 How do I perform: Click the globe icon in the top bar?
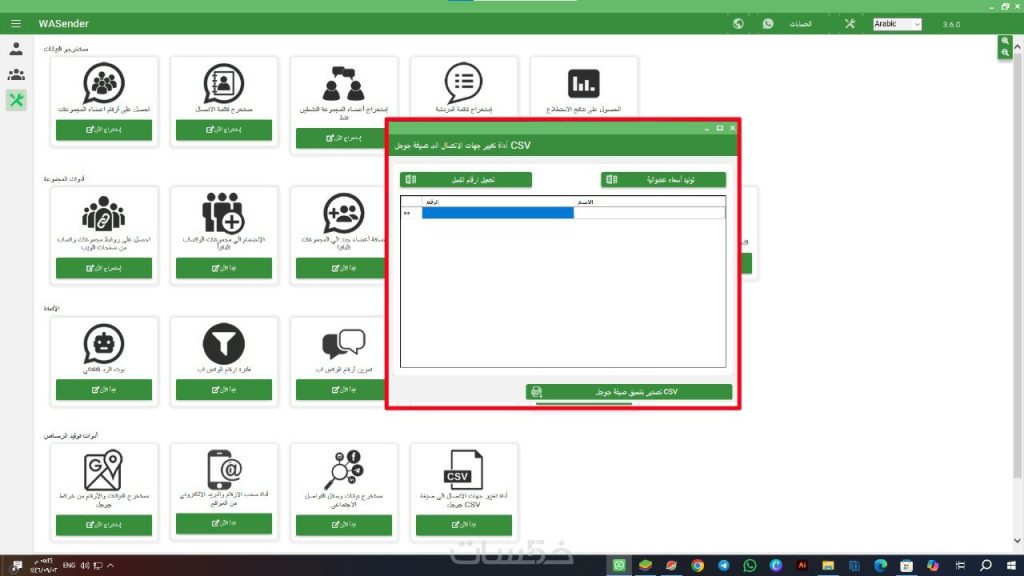tap(738, 24)
